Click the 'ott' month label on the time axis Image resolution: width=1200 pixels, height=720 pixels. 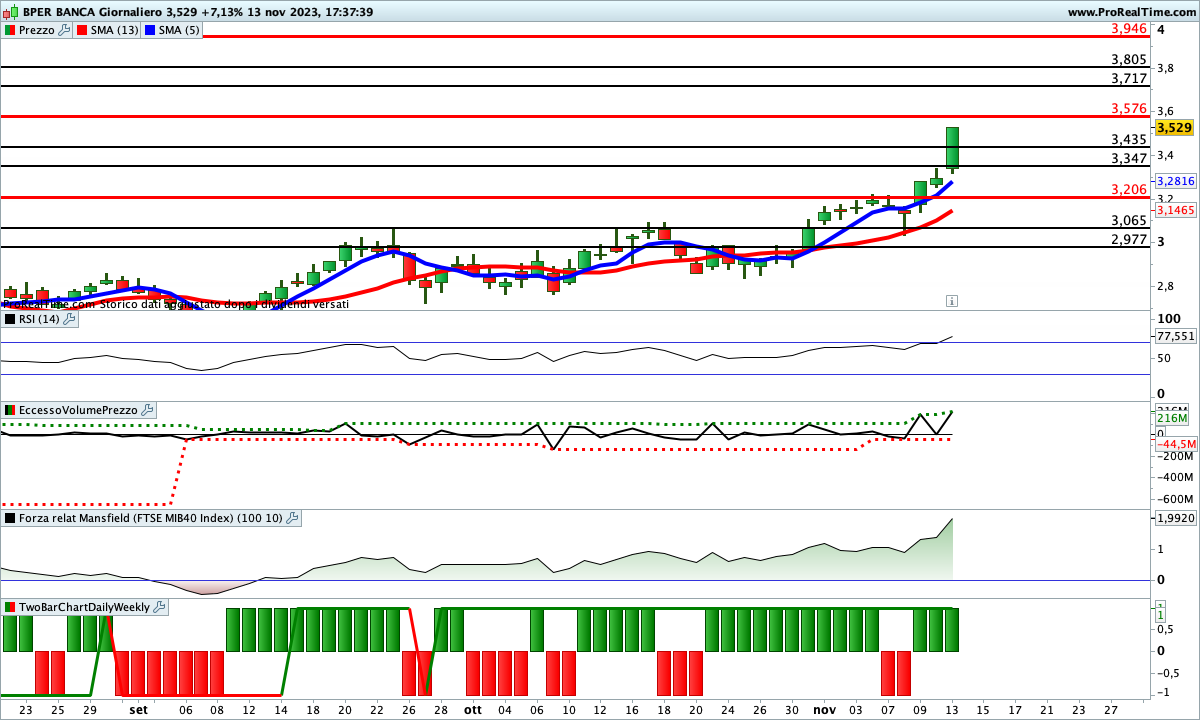coord(472,709)
